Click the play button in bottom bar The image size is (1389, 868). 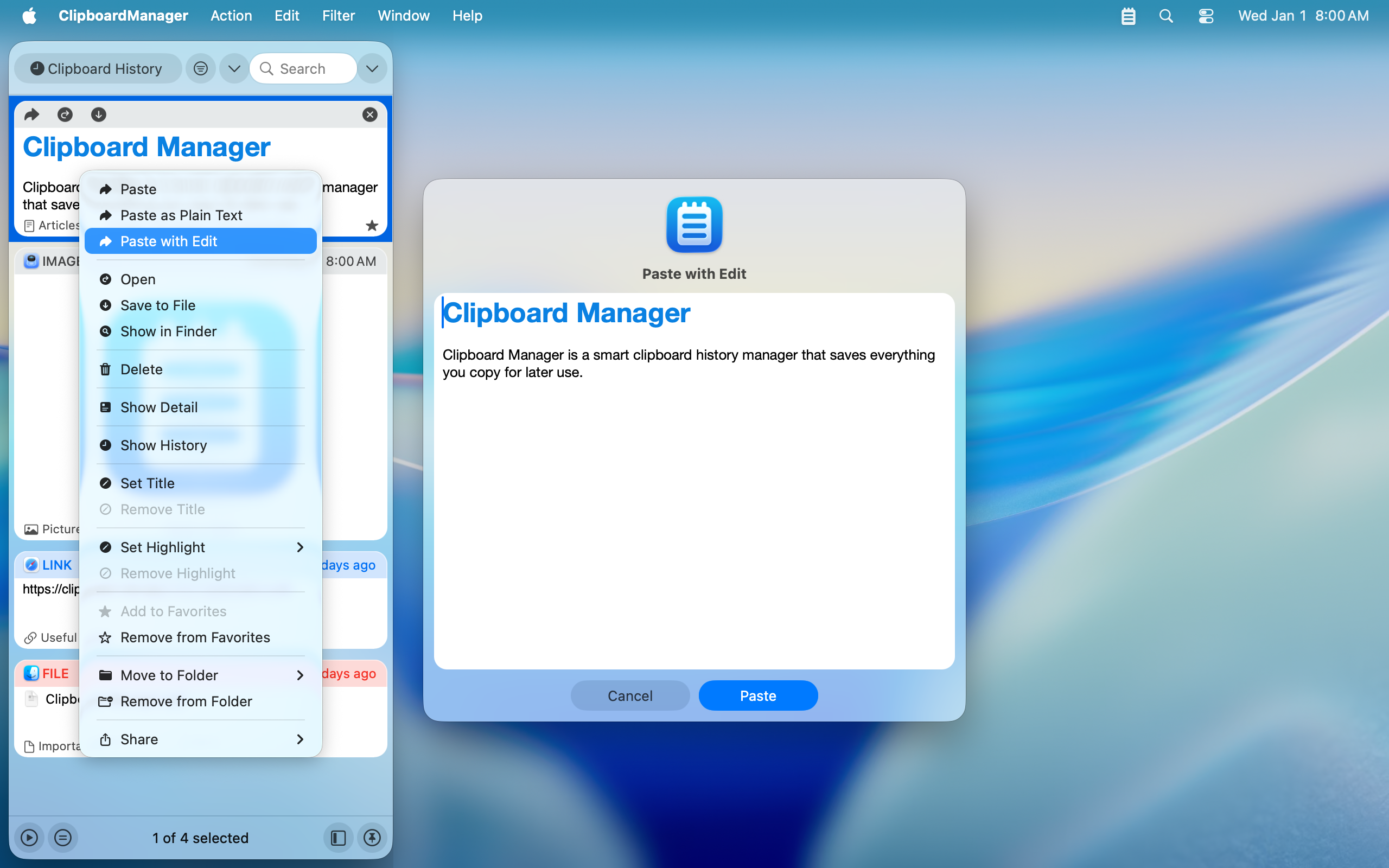click(29, 838)
